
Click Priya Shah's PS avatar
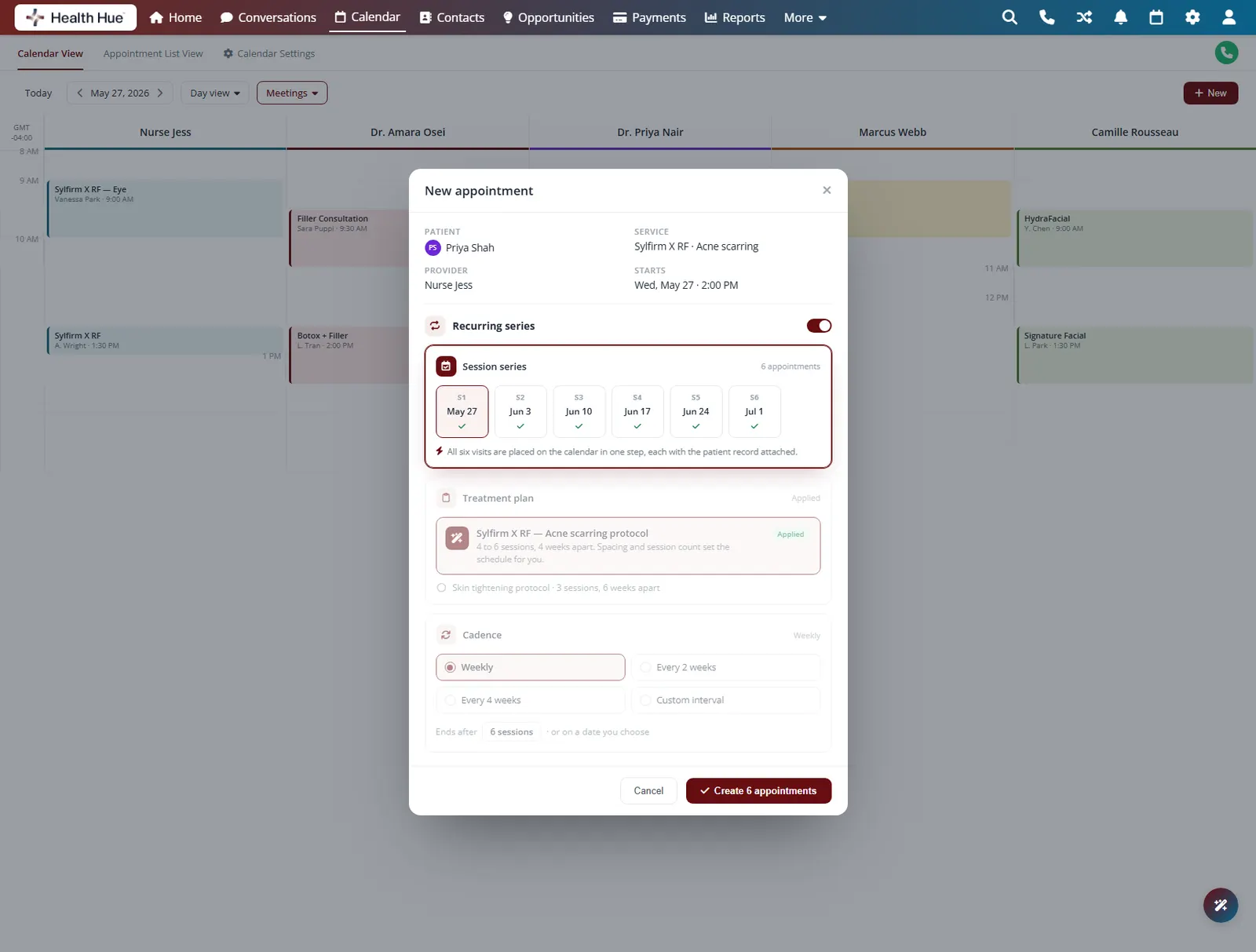(x=433, y=248)
